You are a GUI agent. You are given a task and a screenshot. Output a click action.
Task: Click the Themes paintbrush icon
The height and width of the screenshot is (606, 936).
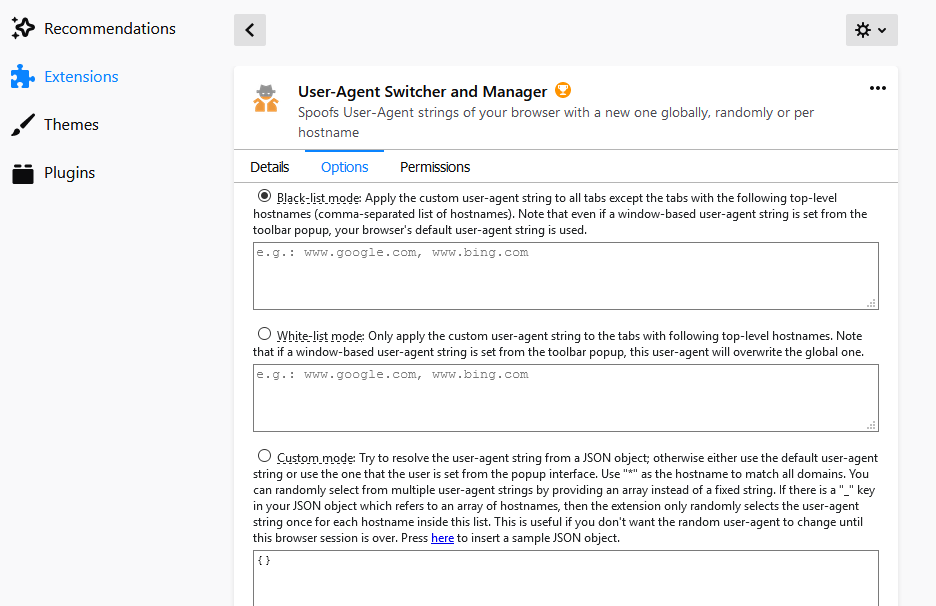23,125
